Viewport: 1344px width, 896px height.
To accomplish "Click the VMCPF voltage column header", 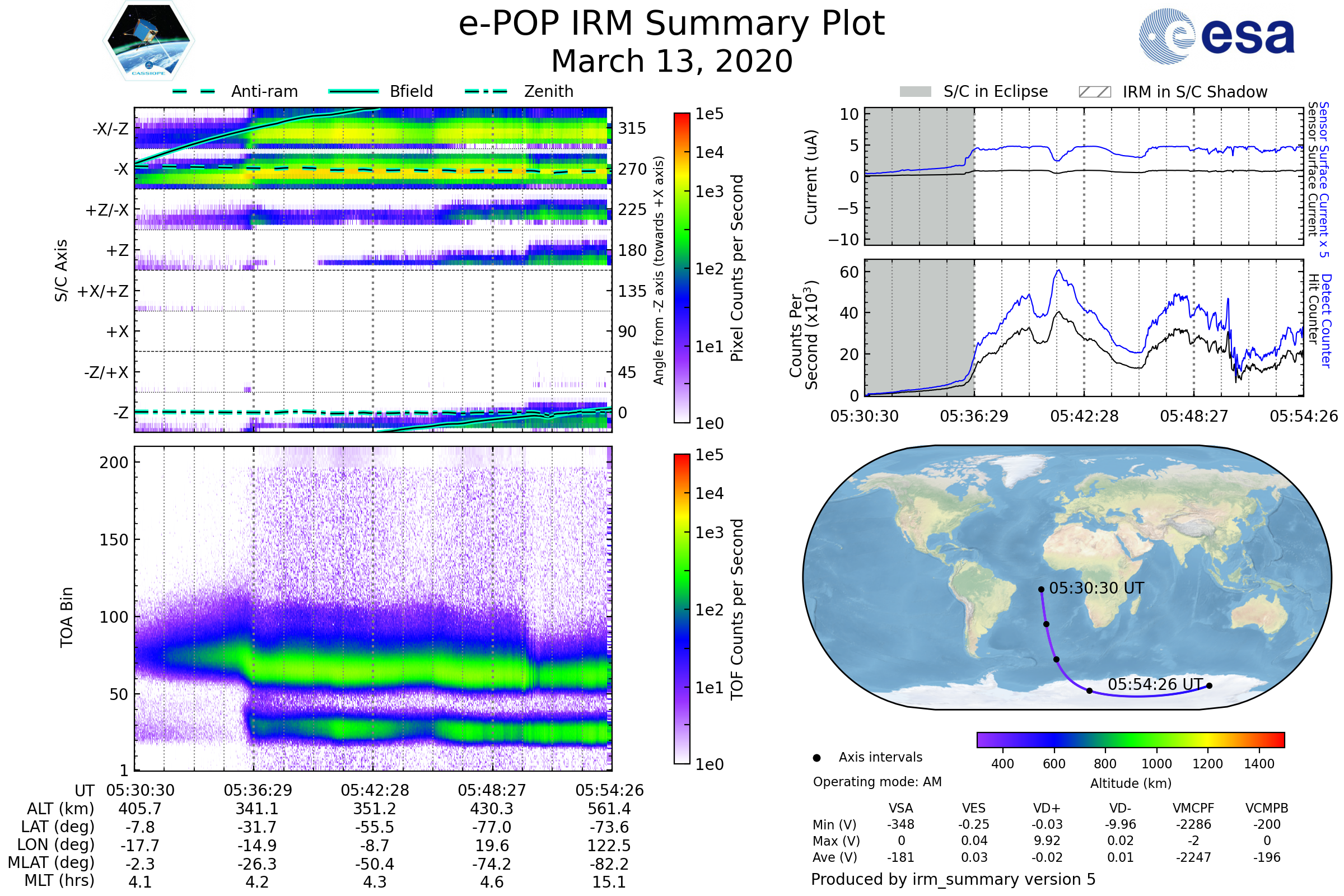I will (1193, 808).
